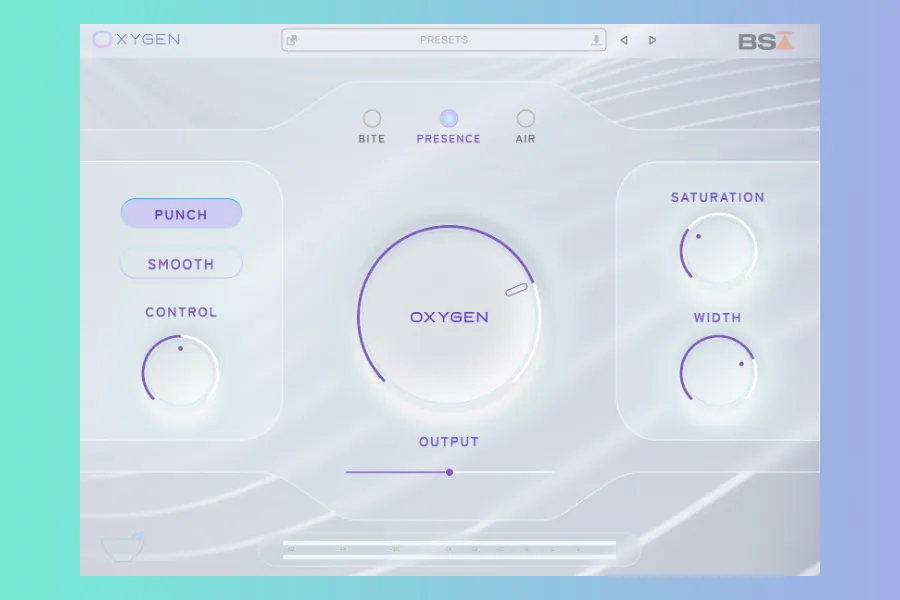This screenshot has height=600, width=900.
Task: Click the BSA brand logo
Action: point(765,41)
